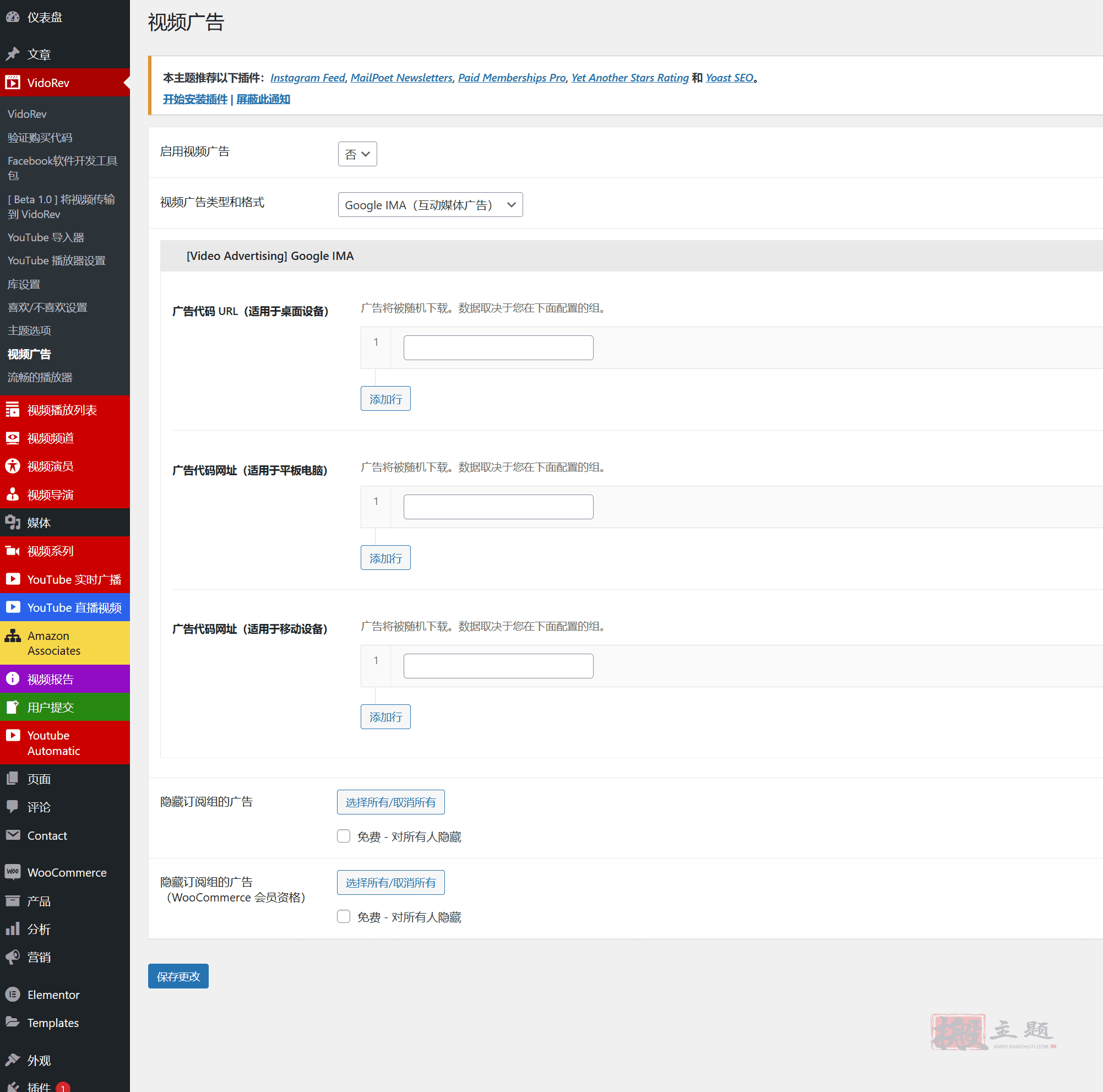
Task: Click the WooCommerce logo icon
Action: pyautogui.click(x=13, y=872)
